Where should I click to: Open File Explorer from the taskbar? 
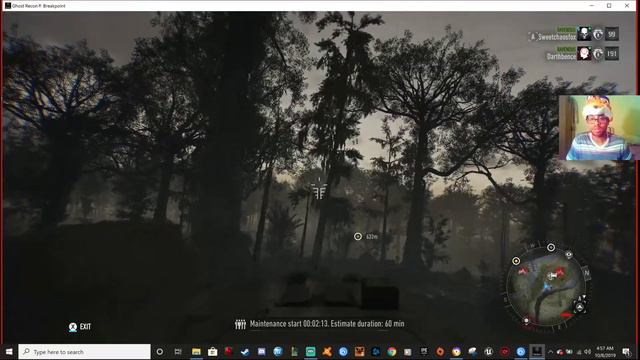pos(196,351)
